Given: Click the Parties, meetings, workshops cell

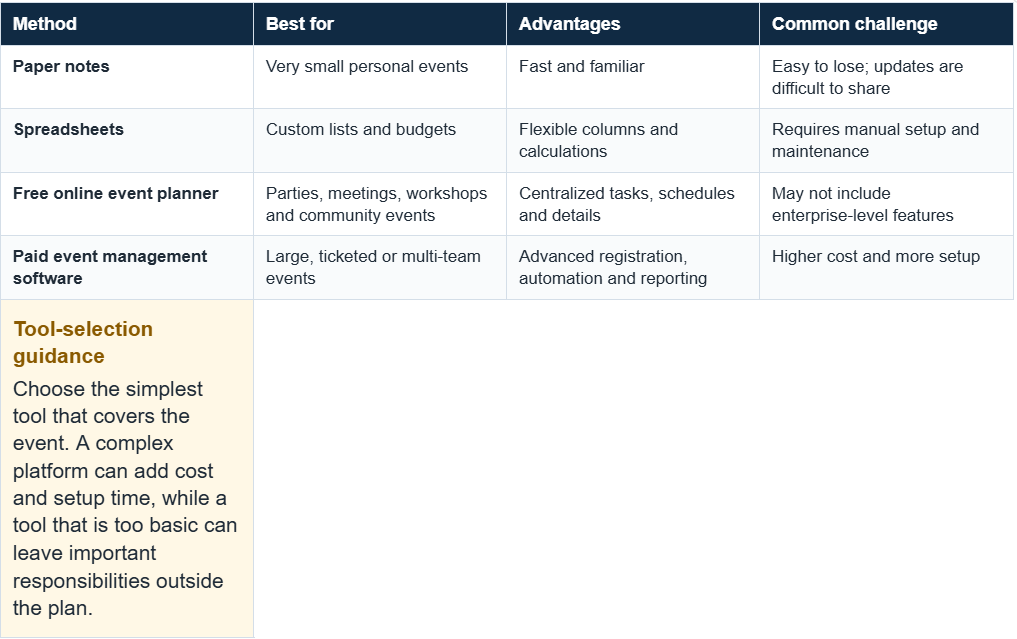Looking at the screenshot, I should [x=380, y=204].
